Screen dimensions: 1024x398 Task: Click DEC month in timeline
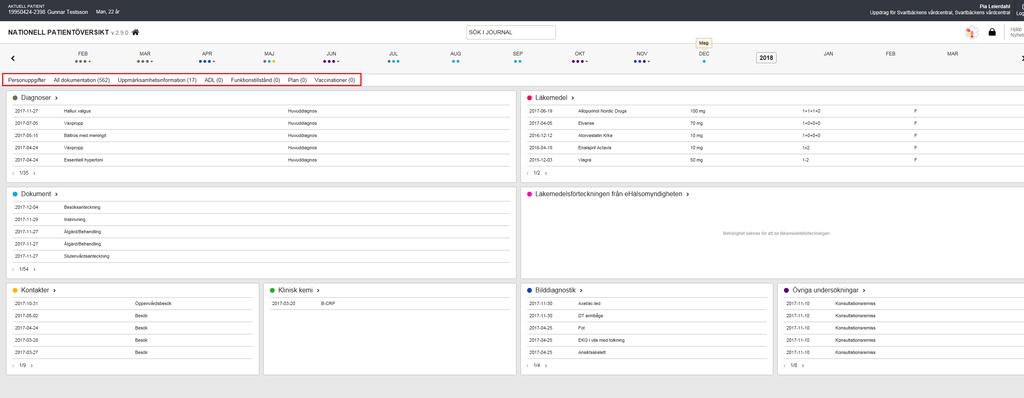tap(704, 54)
